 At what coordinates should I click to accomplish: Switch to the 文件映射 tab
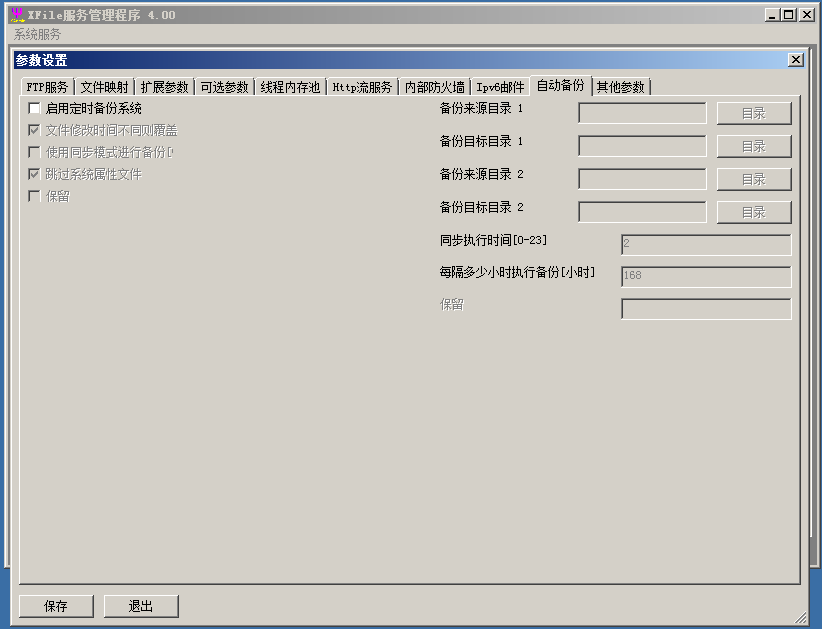(x=104, y=87)
